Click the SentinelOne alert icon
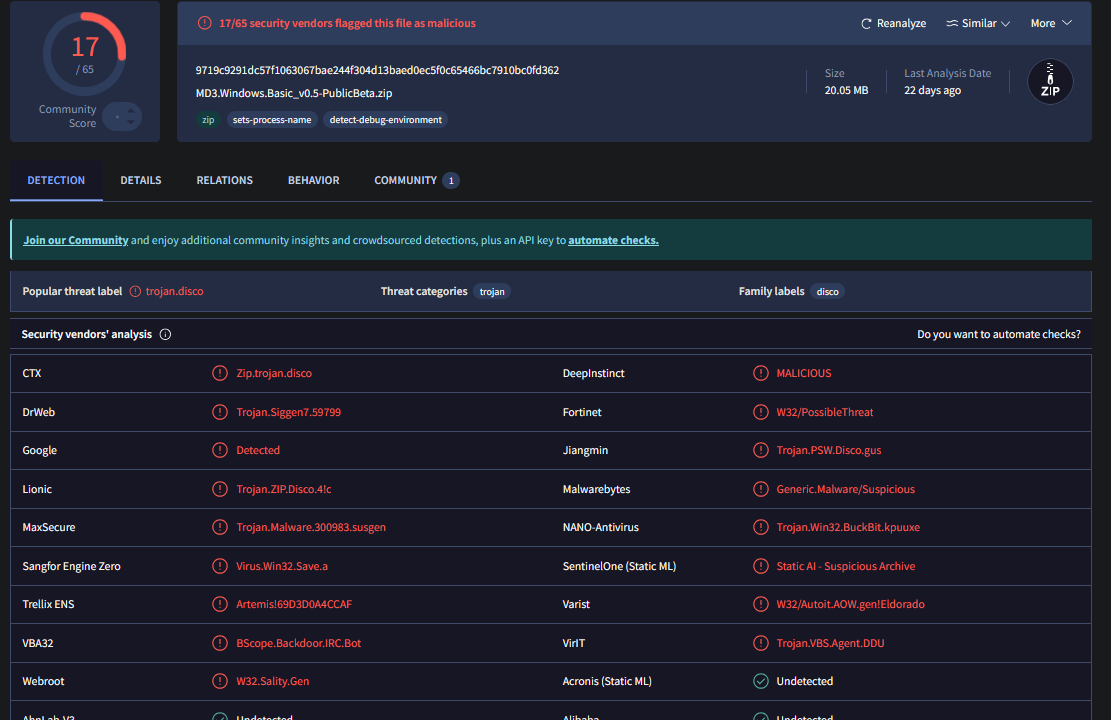Image resolution: width=1111 pixels, height=720 pixels. pos(760,566)
